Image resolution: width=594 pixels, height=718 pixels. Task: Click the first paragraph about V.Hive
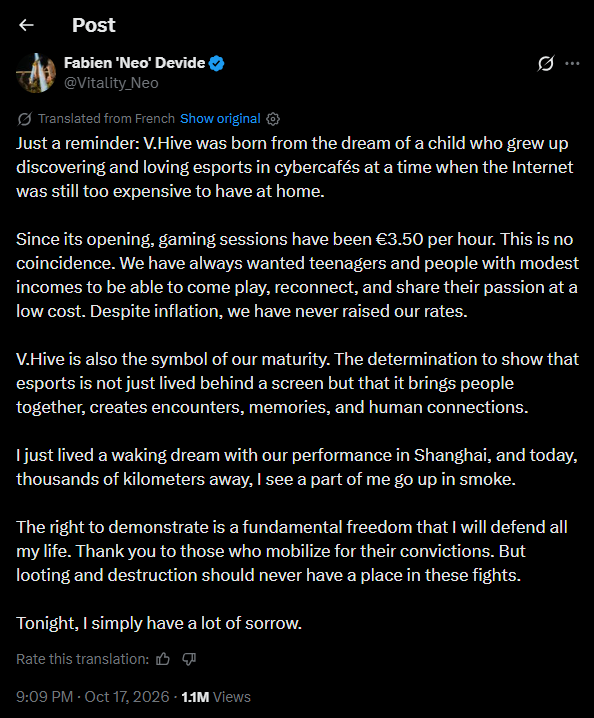[294, 167]
